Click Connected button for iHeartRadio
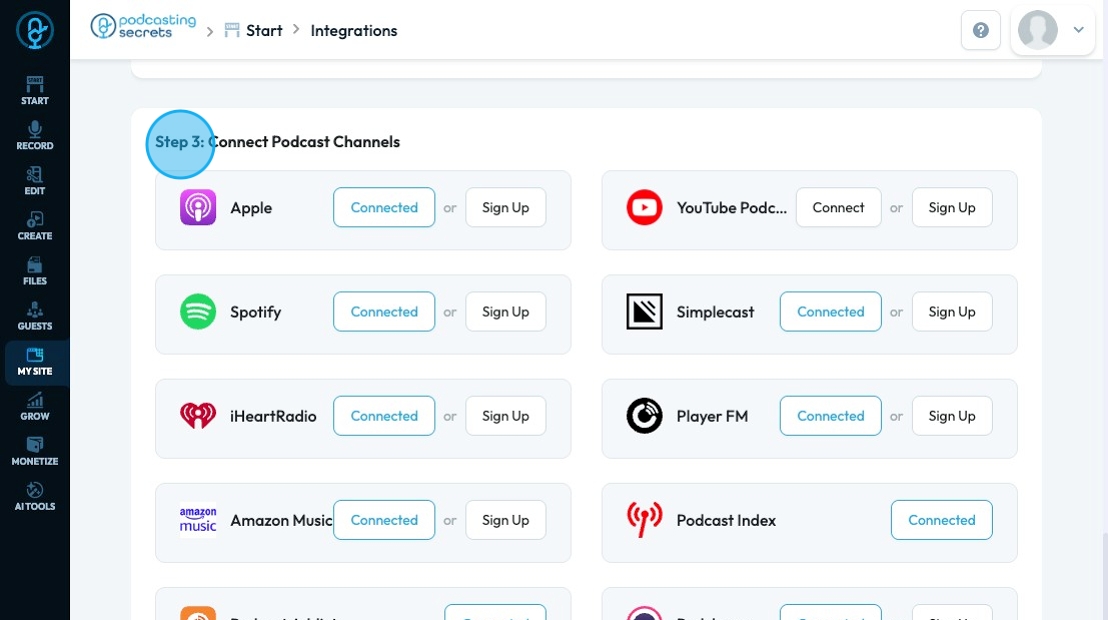 (x=384, y=416)
